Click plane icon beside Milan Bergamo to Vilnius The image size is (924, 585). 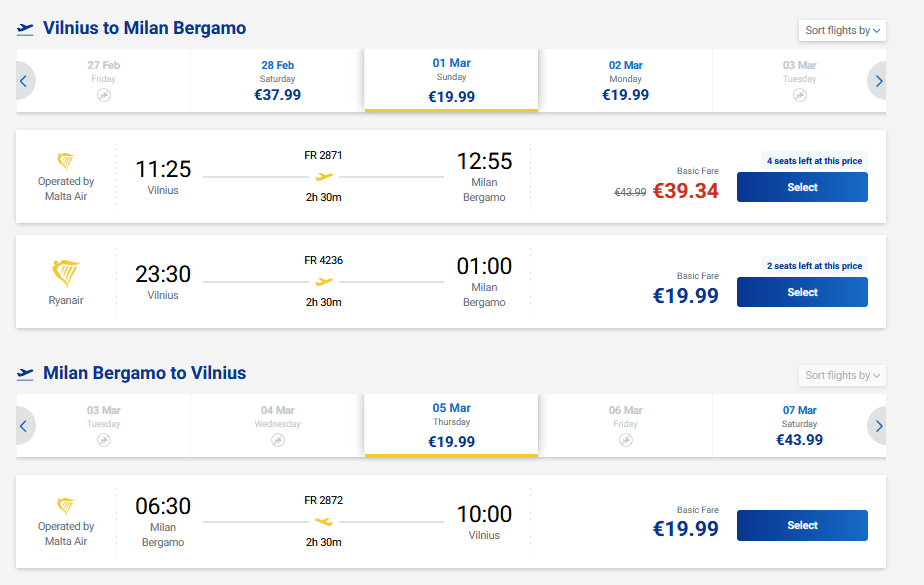click(26, 374)
